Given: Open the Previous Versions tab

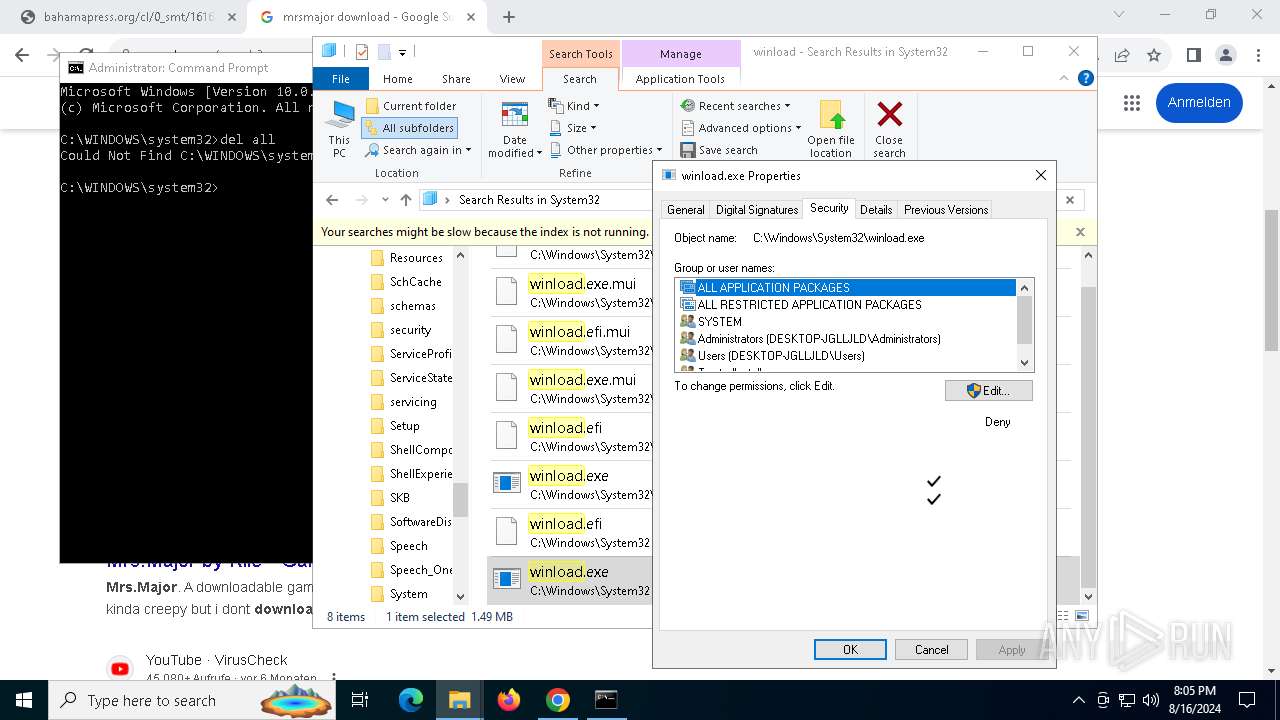Looking at the screenshot, I should pyautogui.click(x=946, y=210).
